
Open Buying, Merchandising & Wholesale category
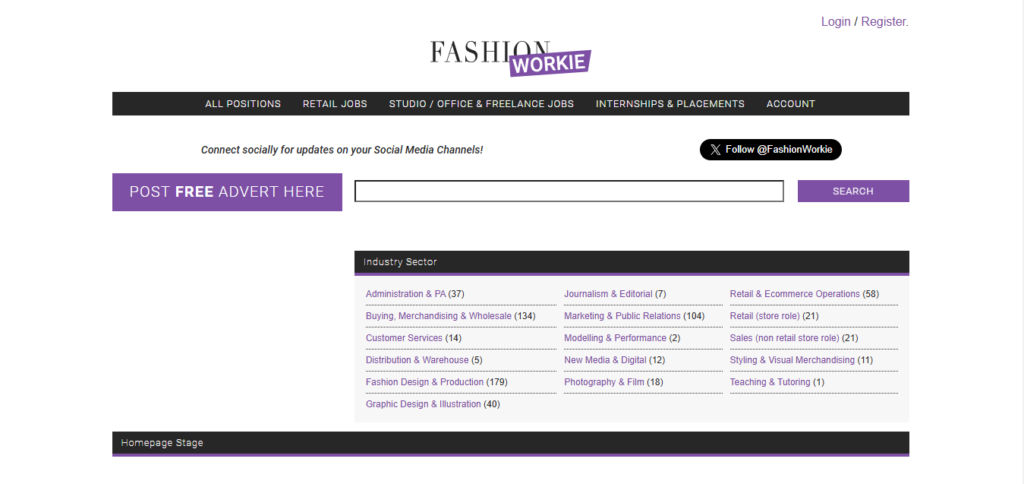tap(438, 316)
